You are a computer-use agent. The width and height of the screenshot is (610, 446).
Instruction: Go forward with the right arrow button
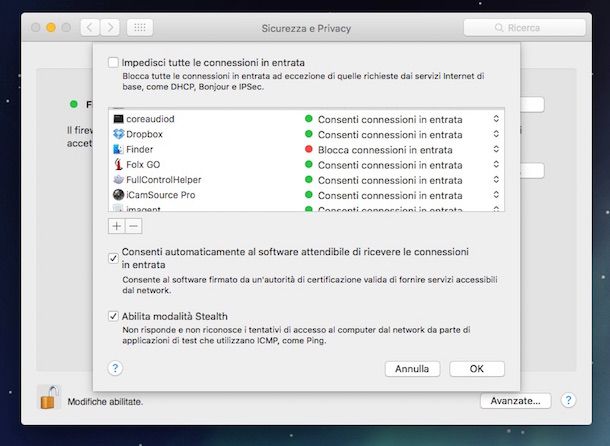[x=110, y=28]
